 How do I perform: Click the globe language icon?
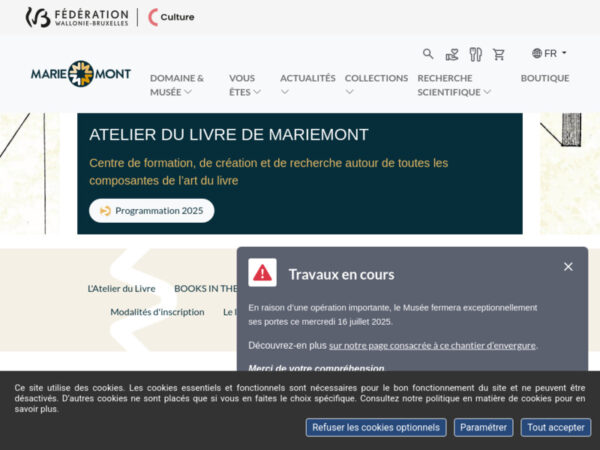click(x=536, y=53)
